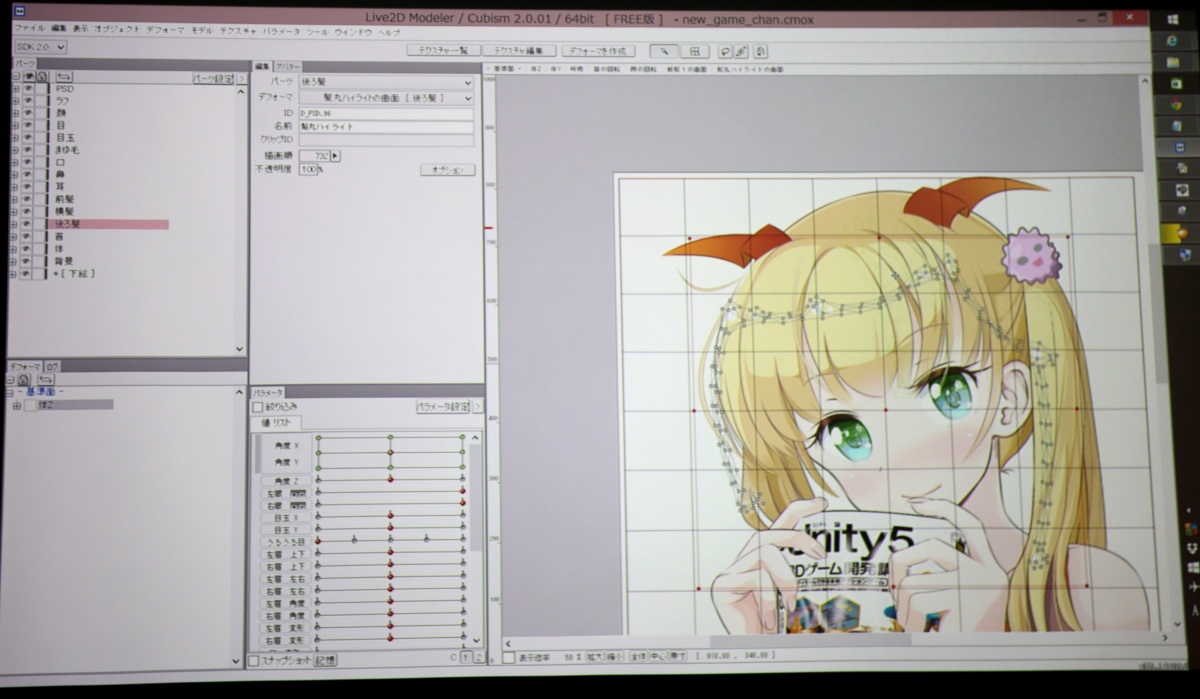Select the arrow selection tool in toolbar
Viewport: 1200px width, 699px height.
point(663,51)
